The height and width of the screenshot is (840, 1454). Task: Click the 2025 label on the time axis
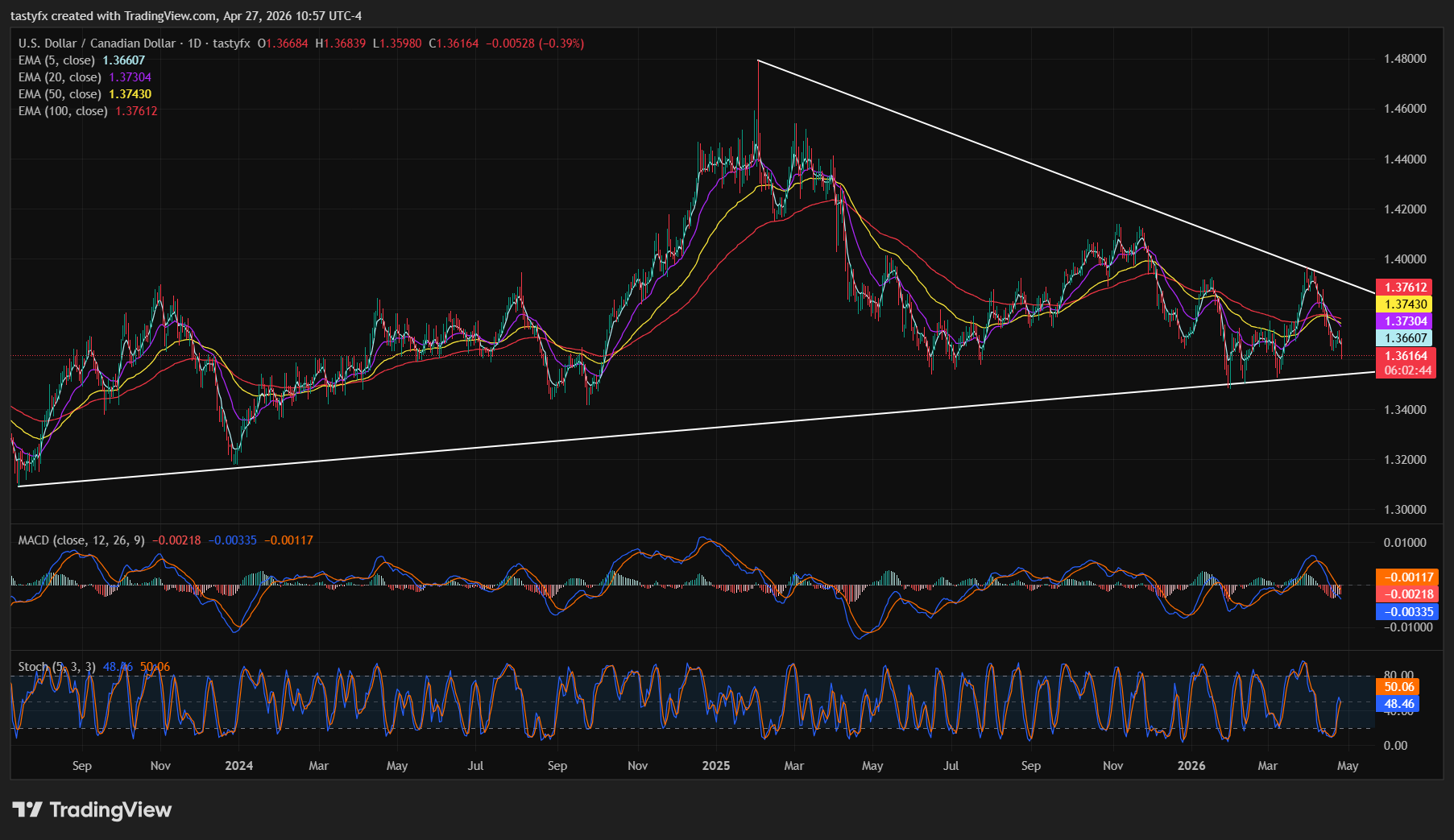click(715, 767)
